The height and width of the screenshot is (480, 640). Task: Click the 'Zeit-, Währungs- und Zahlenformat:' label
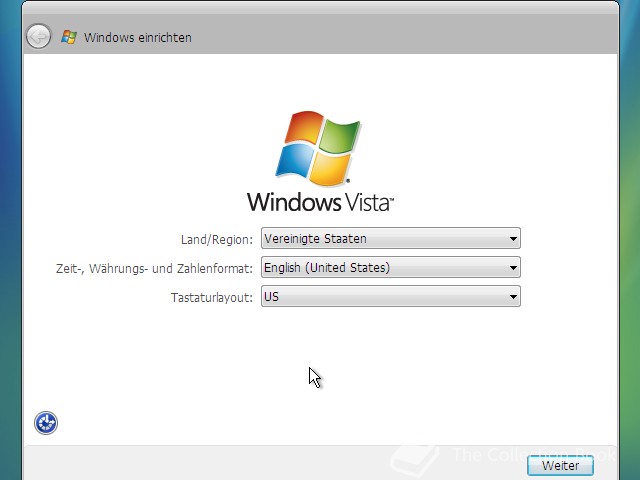pyautogui.click(x=154, y=269)
